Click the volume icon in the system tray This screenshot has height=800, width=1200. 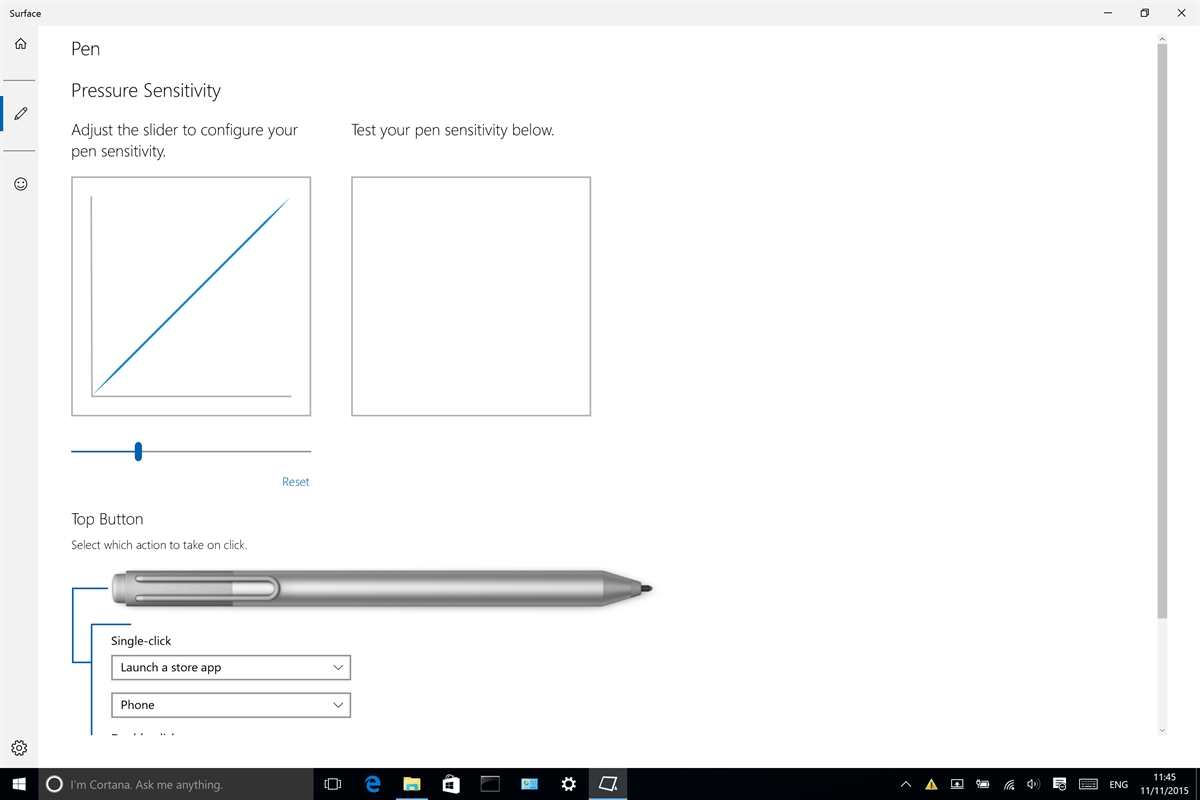click(1033, 784)
